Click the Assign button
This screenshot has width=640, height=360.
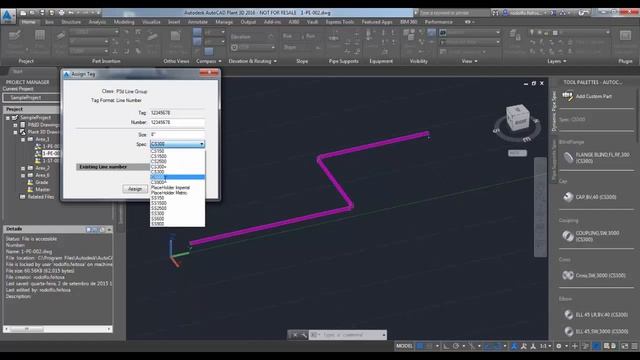135,189
